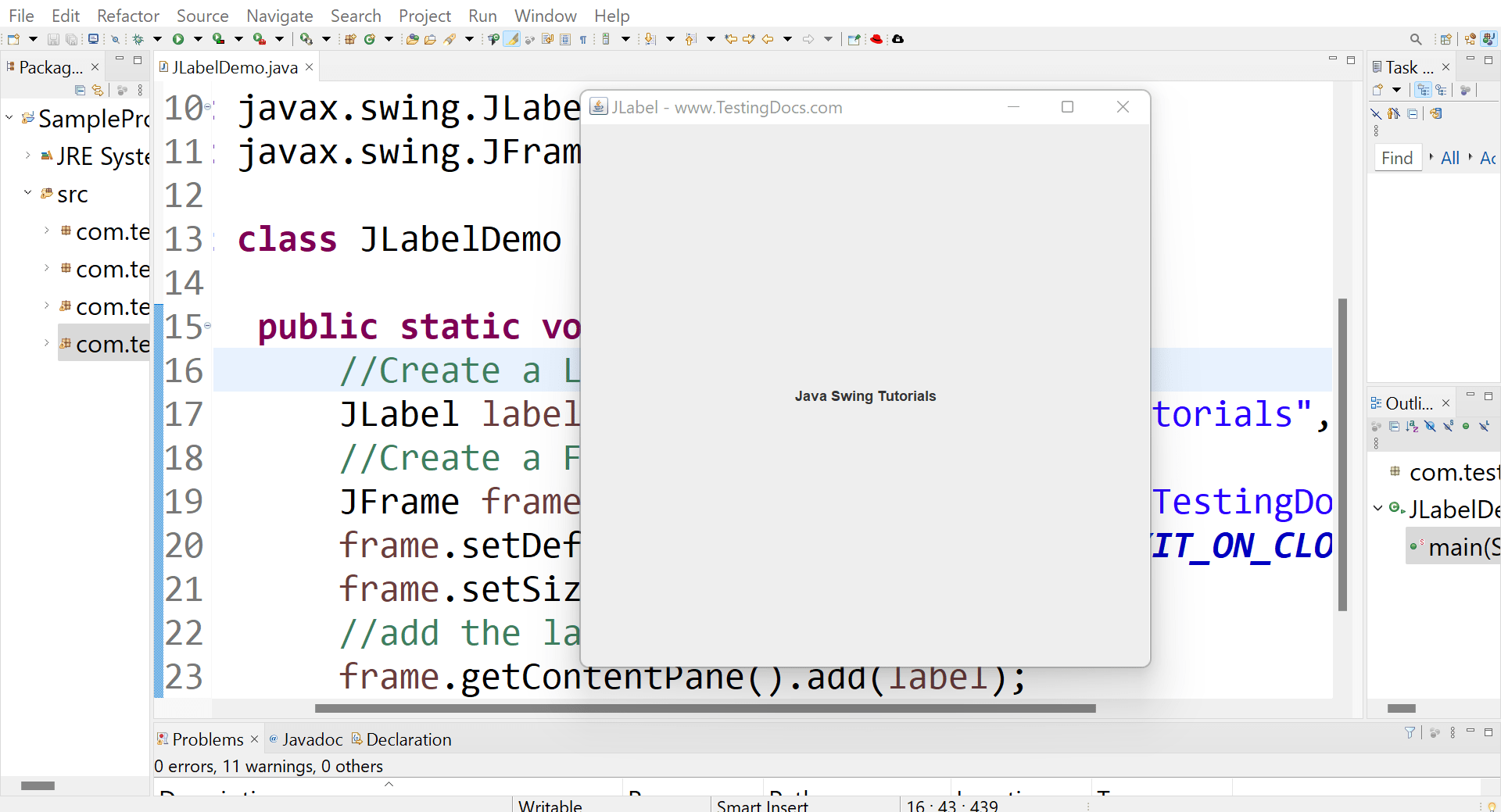Viewport: 1501px width, 812px height.
Task: Click the Problems view filter icon
Action: coord(1410,733)
